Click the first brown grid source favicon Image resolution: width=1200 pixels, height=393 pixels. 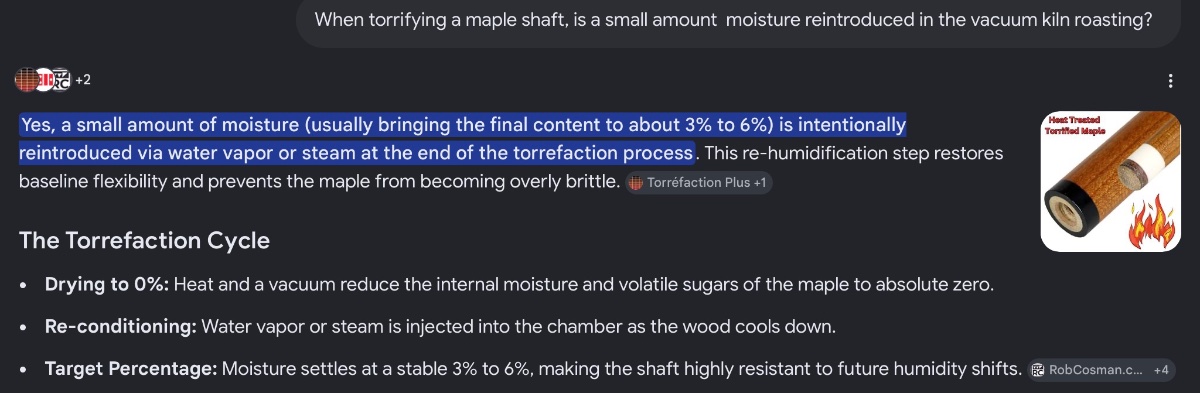(x=26, y=79)
